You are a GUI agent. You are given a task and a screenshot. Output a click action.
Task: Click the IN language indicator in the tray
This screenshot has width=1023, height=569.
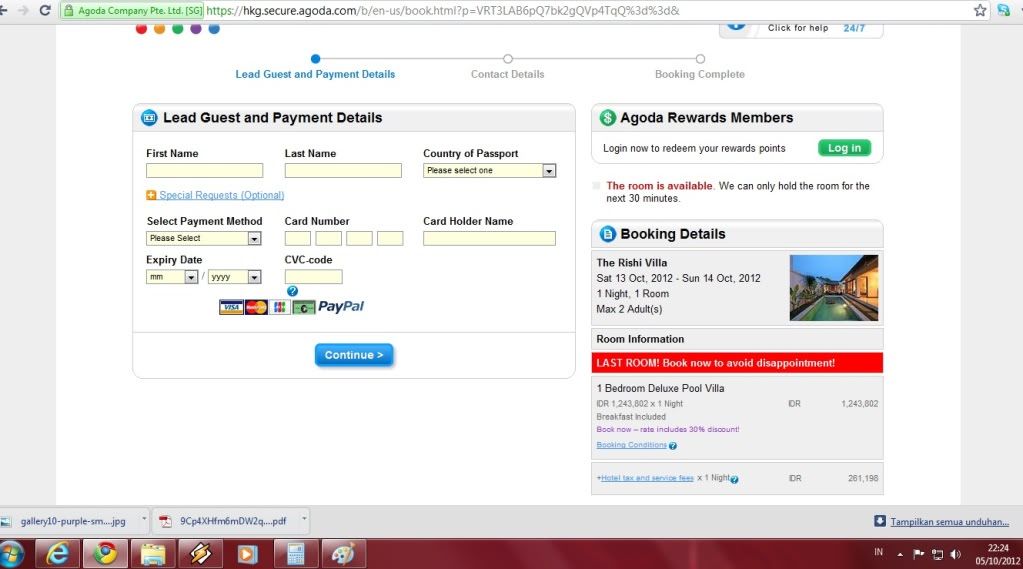(879, 552)
